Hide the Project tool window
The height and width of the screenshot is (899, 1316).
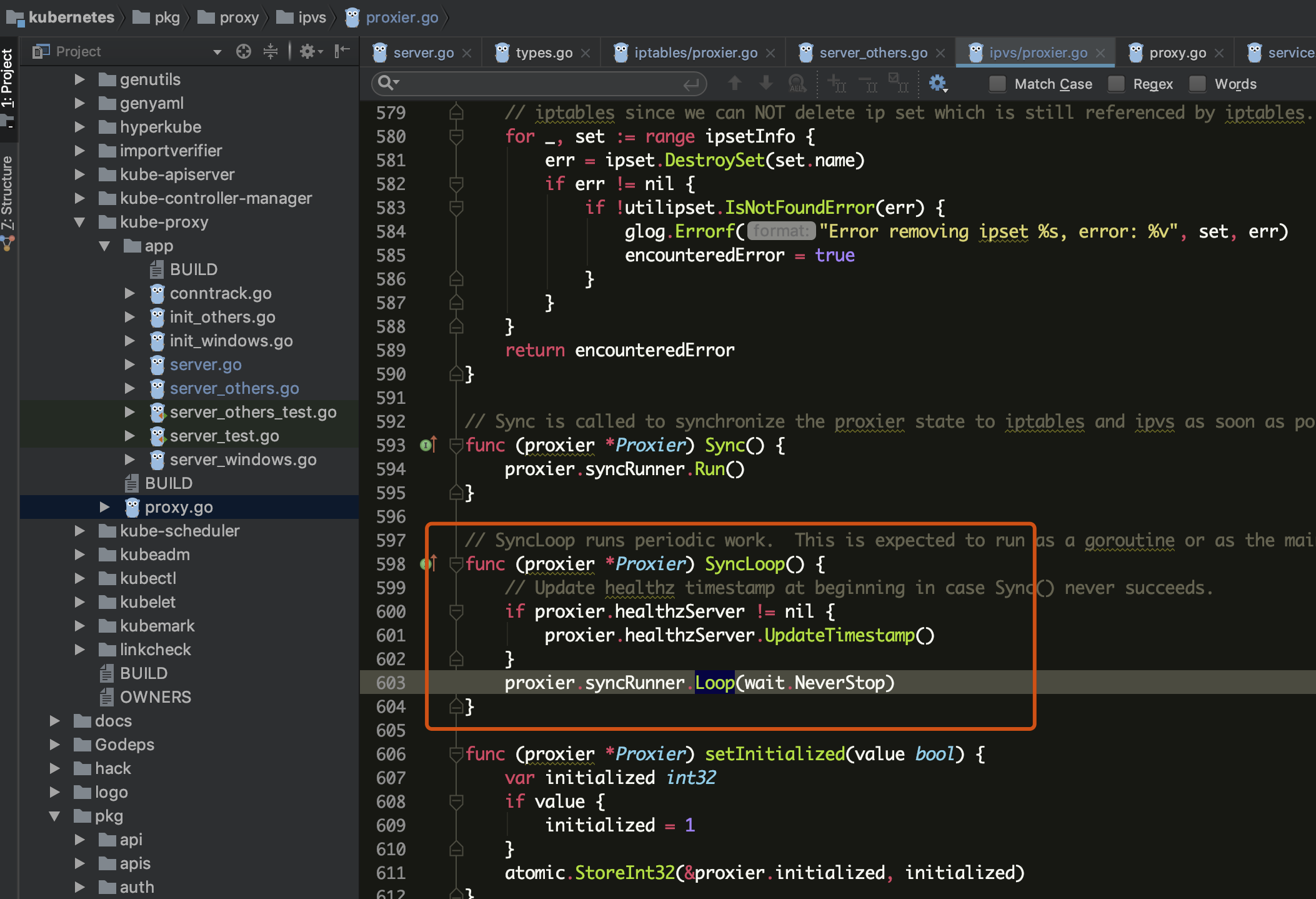(342, 51)
